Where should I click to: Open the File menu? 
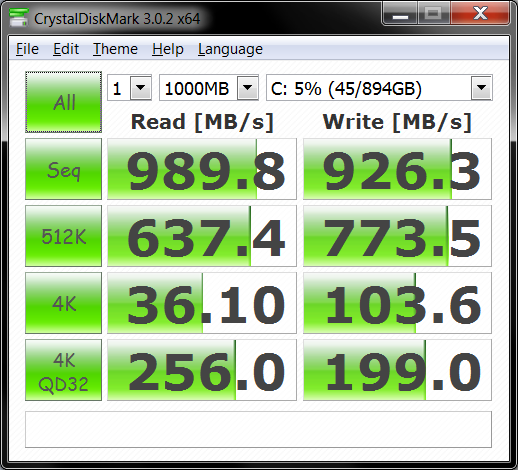[x=27, y=49]
